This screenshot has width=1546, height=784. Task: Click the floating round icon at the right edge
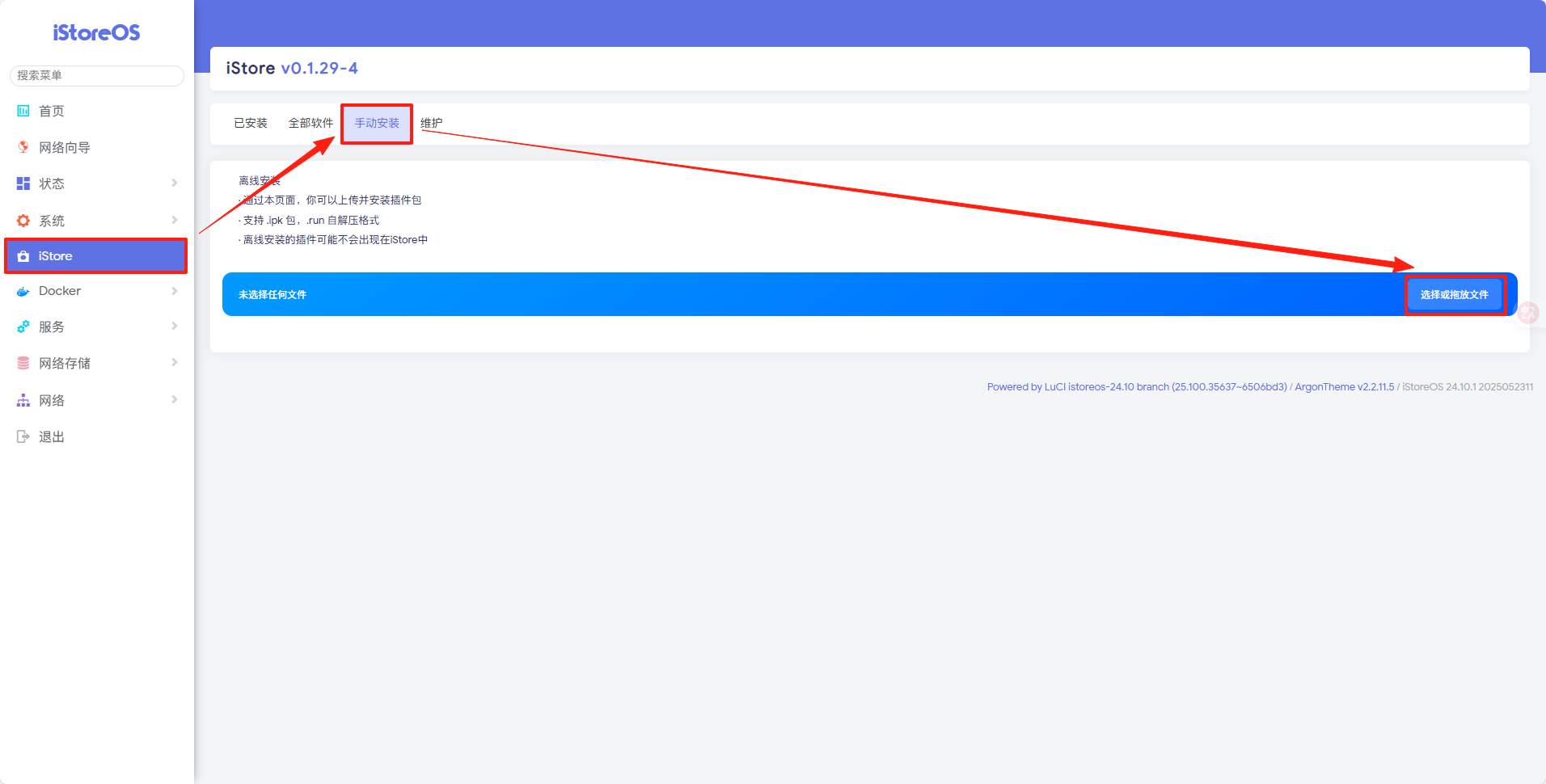[1528, 313]
